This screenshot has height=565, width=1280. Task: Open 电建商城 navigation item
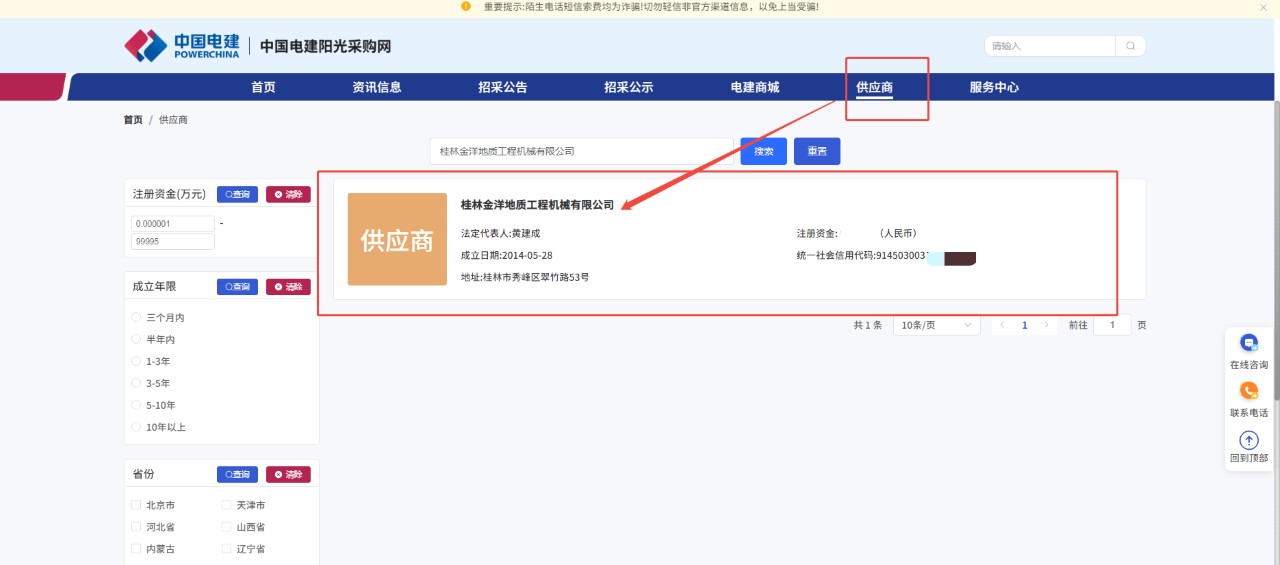click(x=755, y=87)
